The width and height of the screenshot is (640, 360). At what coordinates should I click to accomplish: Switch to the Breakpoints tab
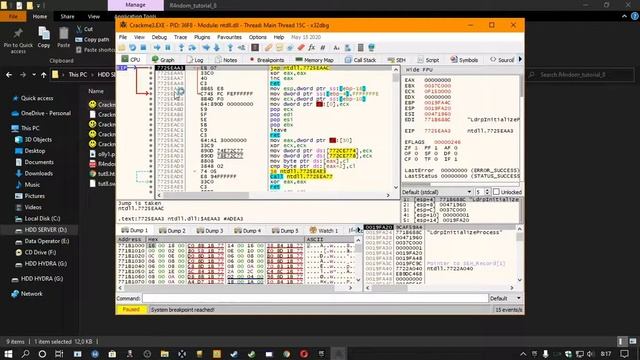click(x=266, y=60)
